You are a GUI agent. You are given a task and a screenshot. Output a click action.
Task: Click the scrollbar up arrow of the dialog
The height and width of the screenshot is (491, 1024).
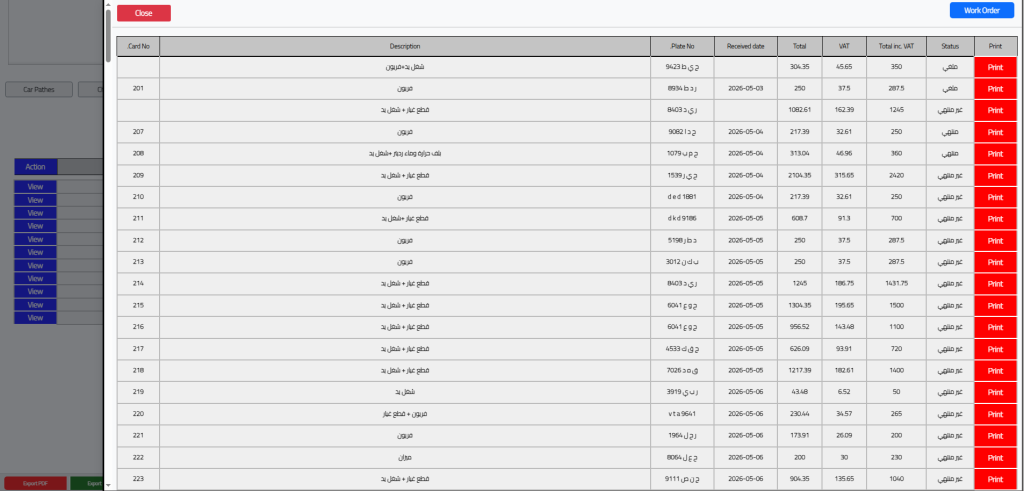click(108, 5)
